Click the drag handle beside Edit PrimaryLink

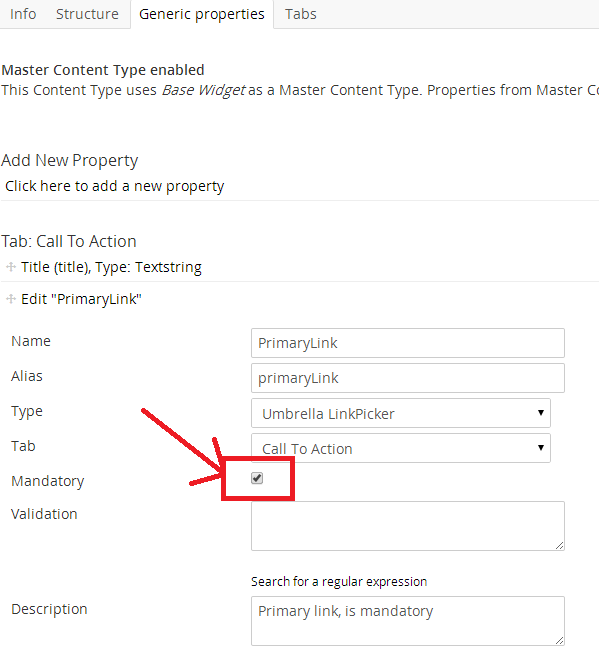(11, 299)
